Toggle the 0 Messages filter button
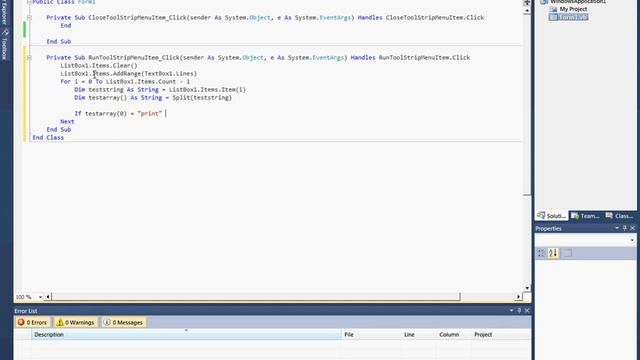This screenshot has height=360, width=640. pos(123,322)
